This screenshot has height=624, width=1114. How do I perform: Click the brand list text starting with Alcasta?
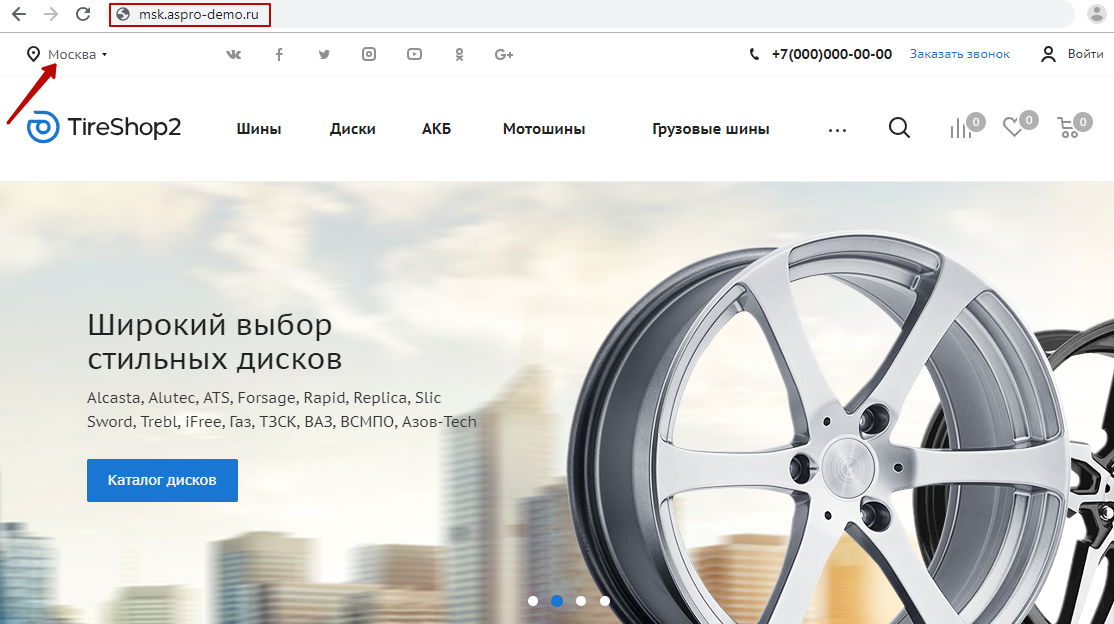281,409
